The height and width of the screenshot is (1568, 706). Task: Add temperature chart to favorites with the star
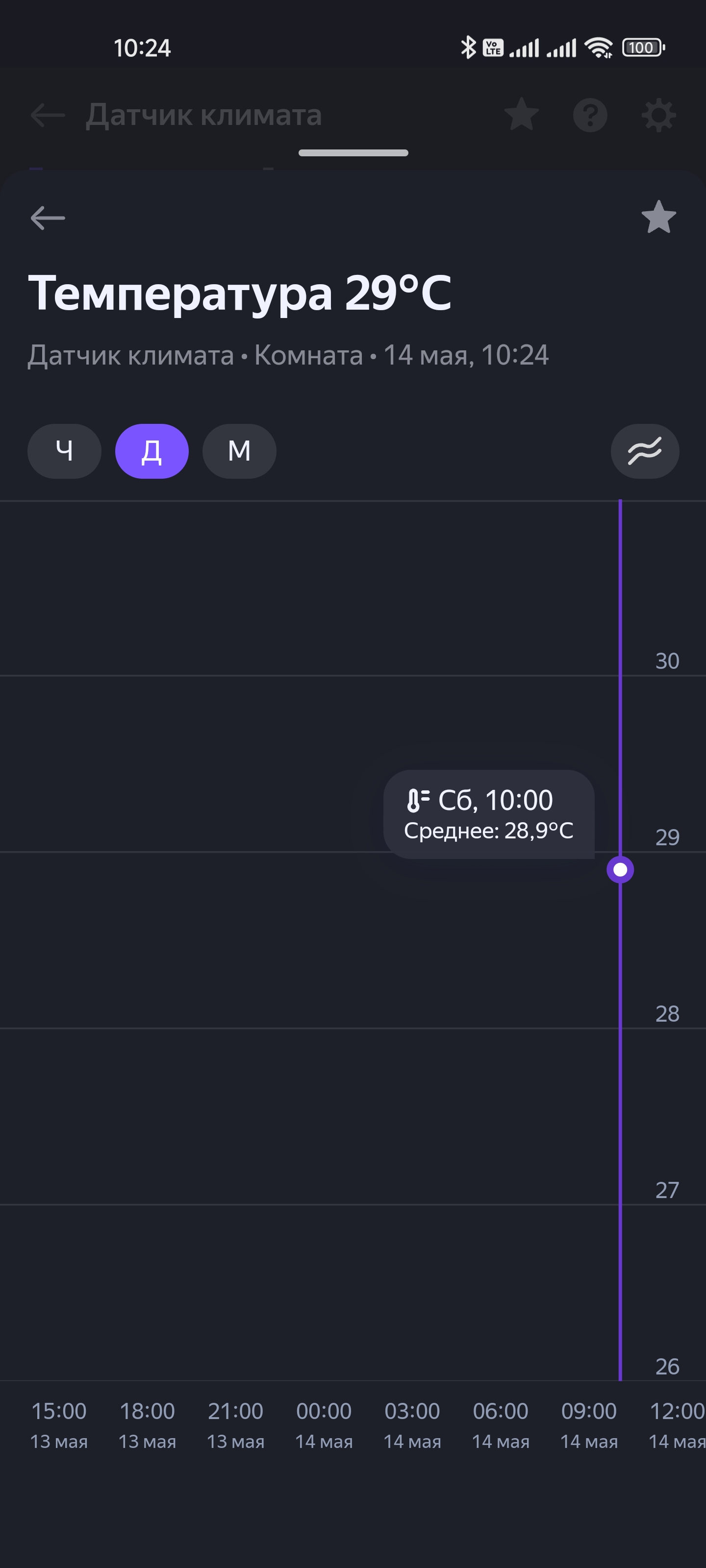click(x=658, y=217)
